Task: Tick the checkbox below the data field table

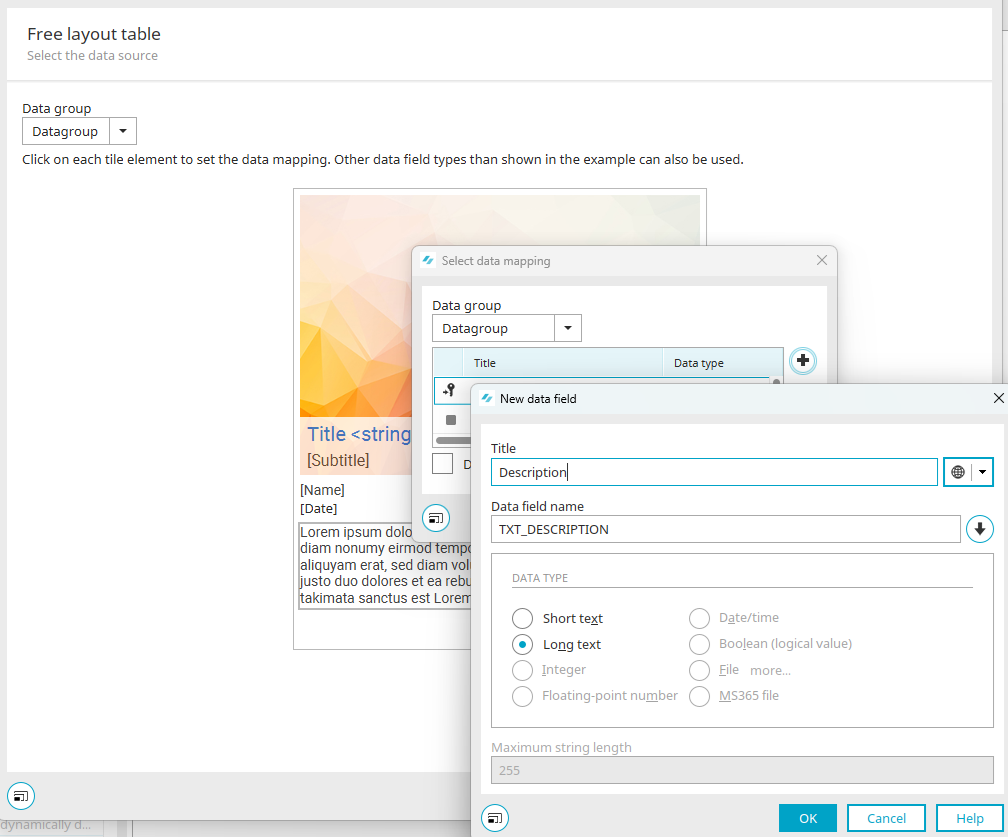Action: tap(443, 464)
